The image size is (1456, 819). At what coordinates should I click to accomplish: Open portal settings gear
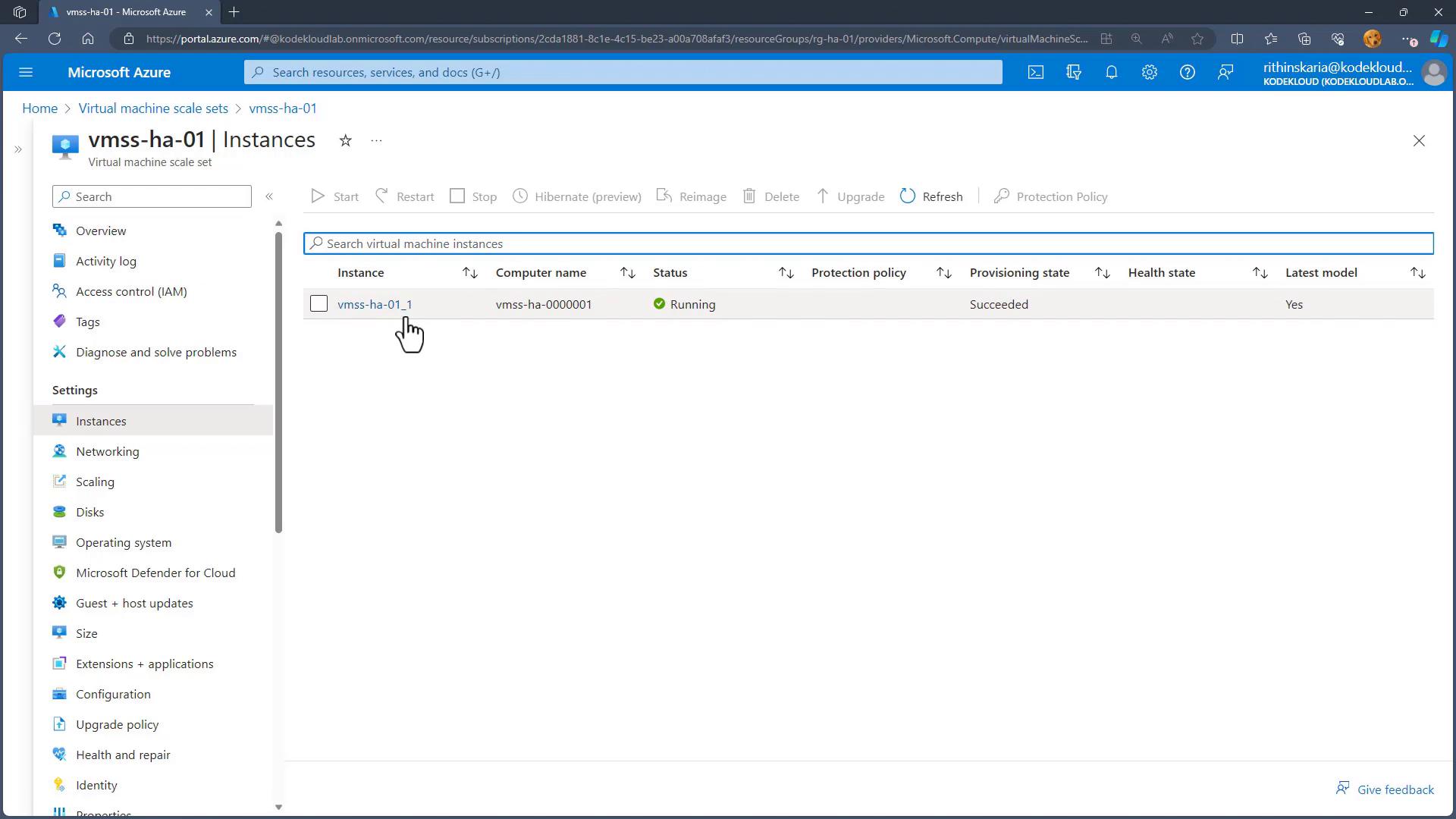[x=1149, y=72]
